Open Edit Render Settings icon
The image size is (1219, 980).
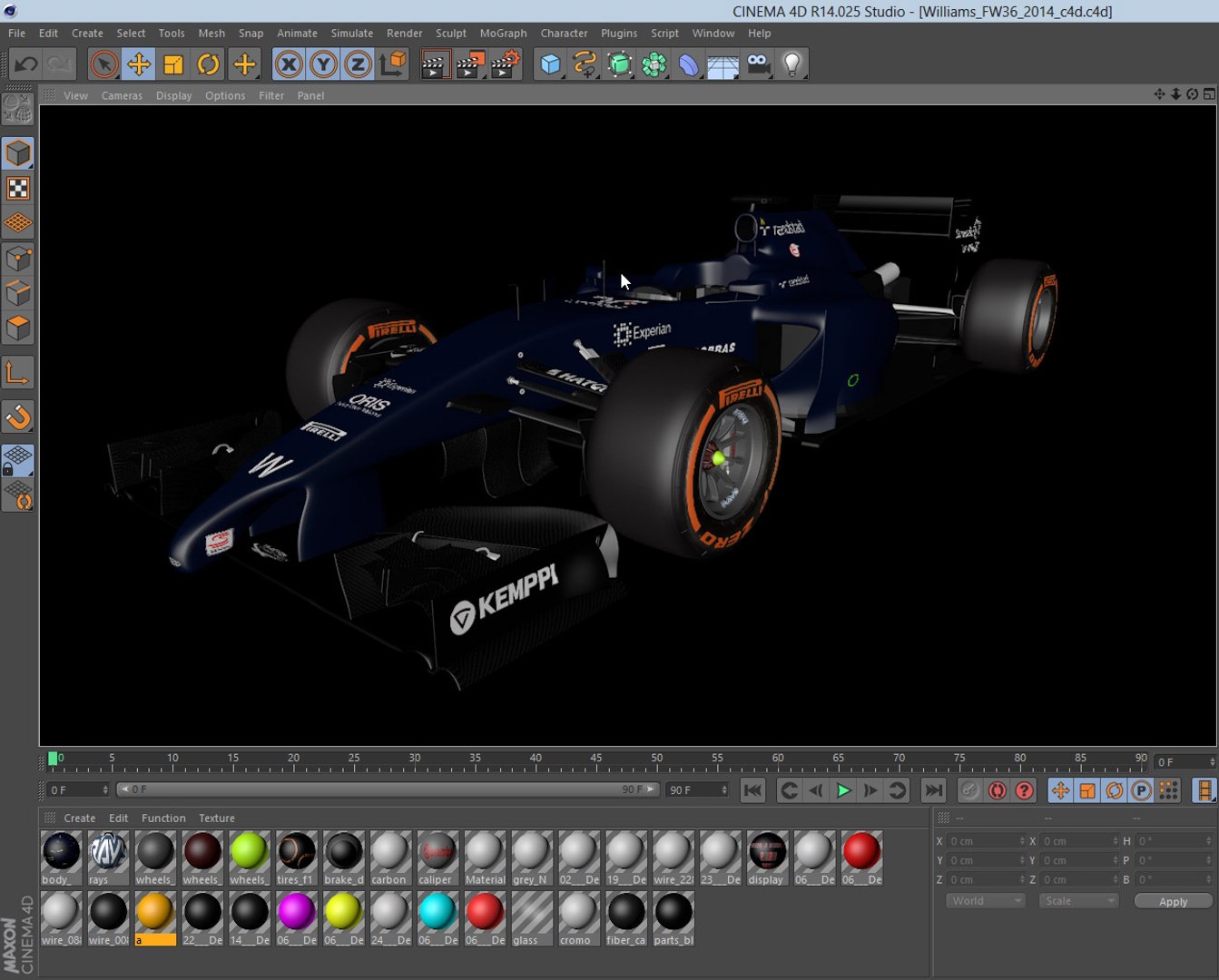pyautogui.click(x=506, y=64)
